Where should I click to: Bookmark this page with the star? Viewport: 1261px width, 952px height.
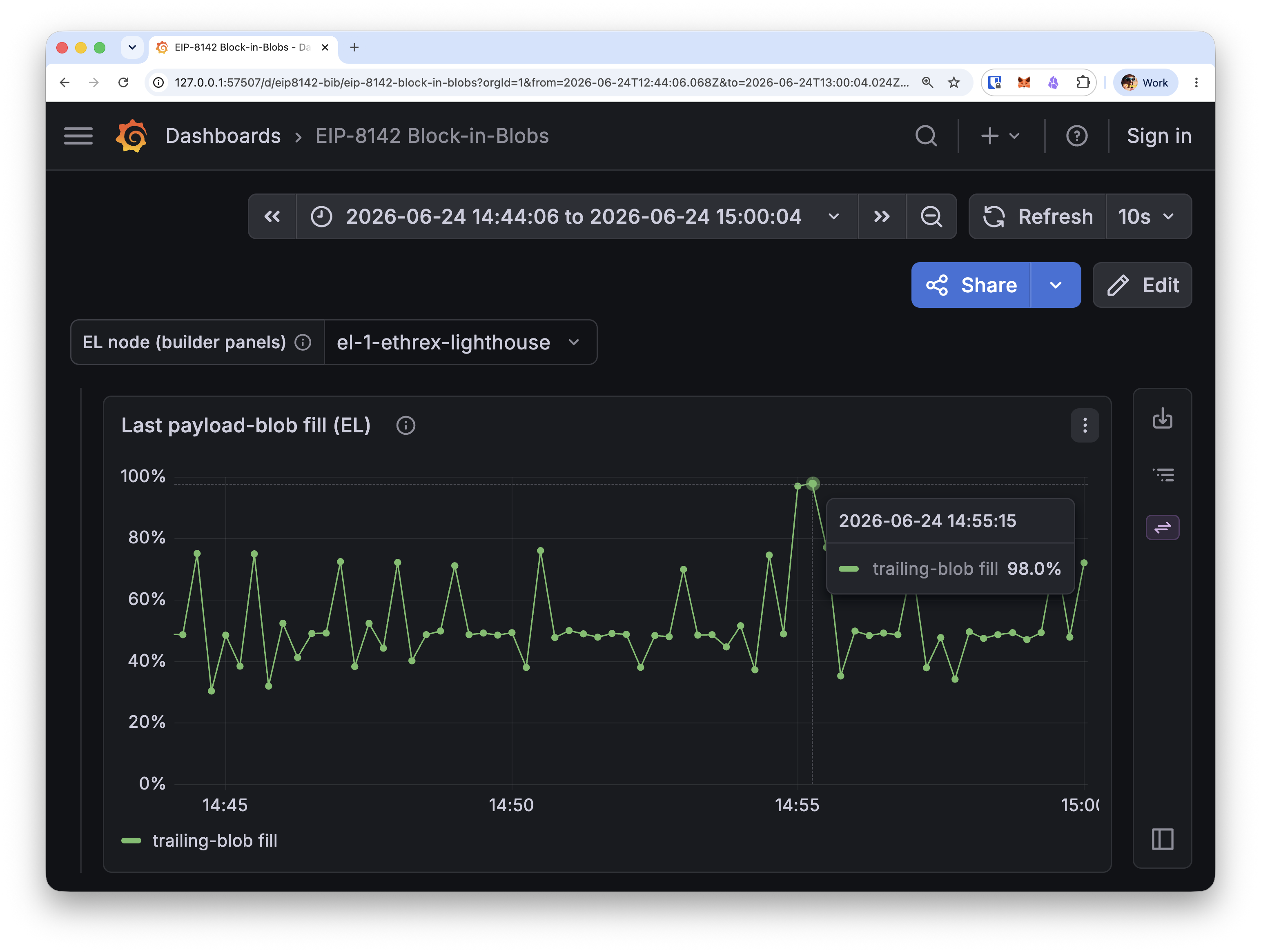pos(954,82)
